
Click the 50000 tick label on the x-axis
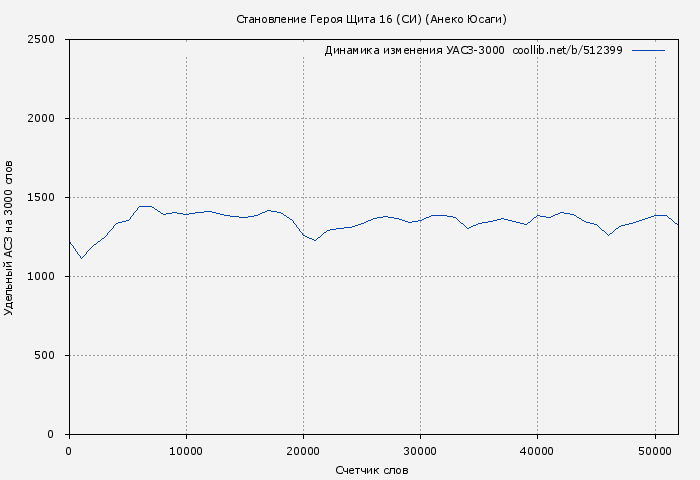point(654,451)
